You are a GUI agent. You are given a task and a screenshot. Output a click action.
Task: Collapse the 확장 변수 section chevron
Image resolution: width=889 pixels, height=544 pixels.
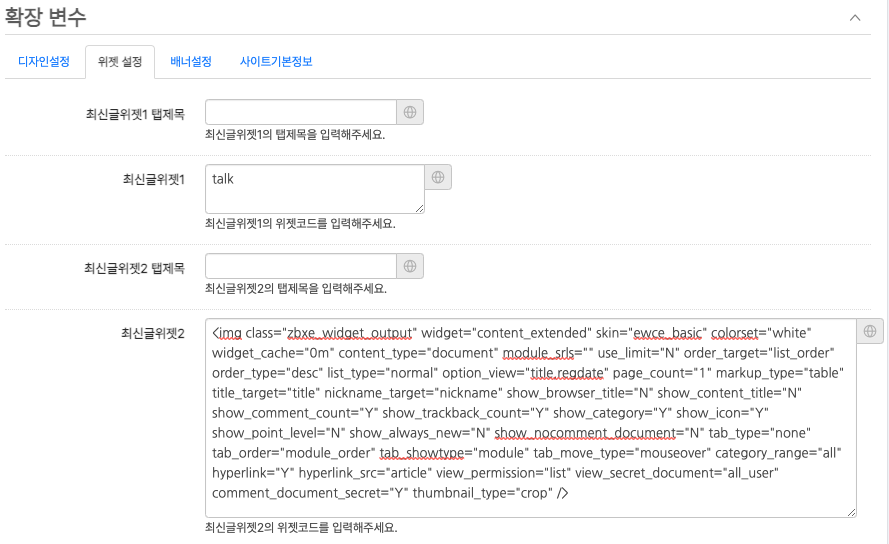click(855, 18)
